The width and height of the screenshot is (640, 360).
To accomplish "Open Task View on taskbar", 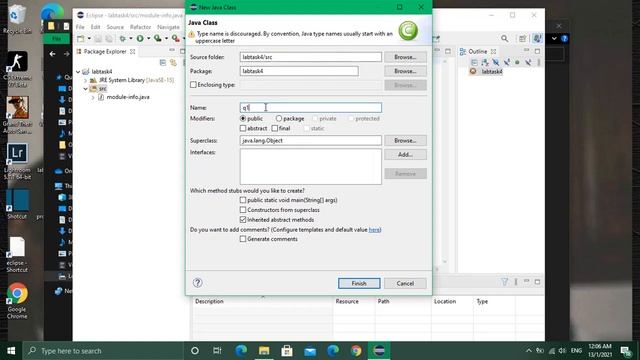I will [217, 351].
